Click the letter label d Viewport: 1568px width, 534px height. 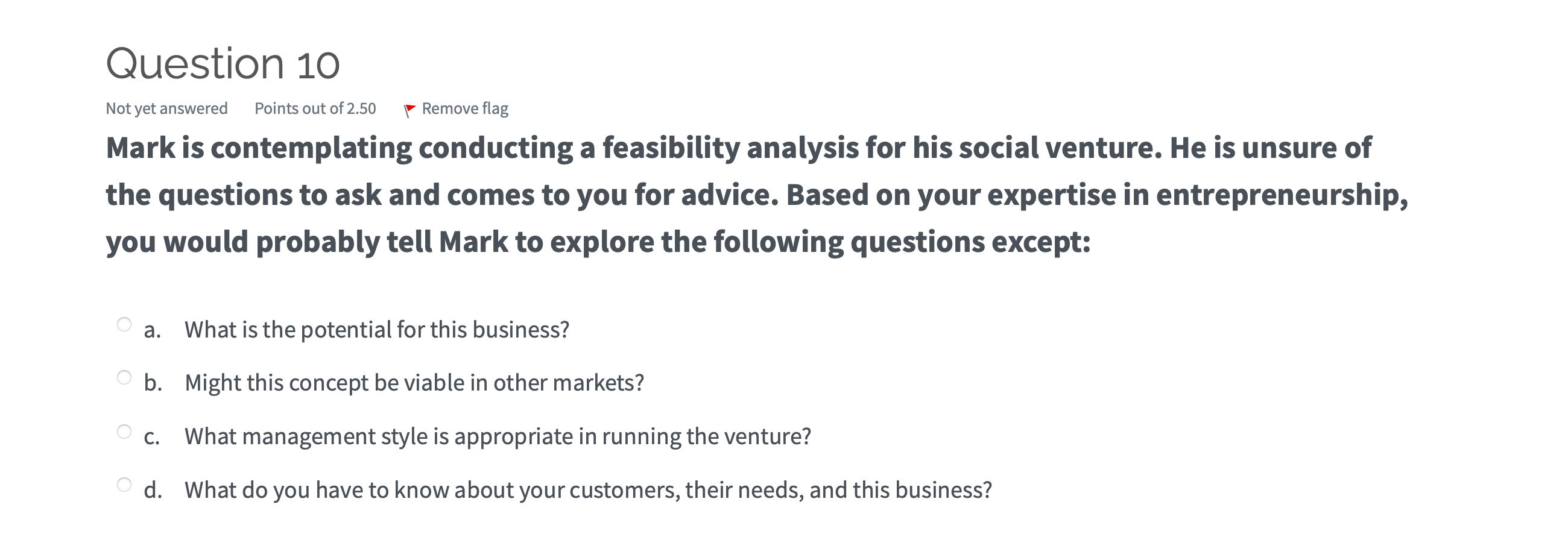(x=153, y=488)
